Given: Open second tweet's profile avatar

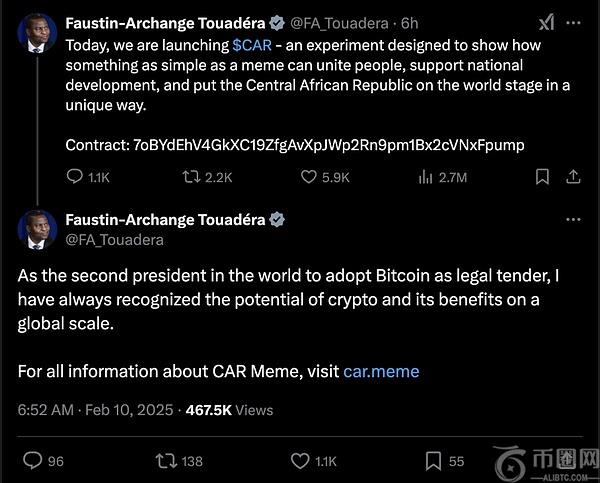Looking at the screenshot, I should click(x=37, y=229).
